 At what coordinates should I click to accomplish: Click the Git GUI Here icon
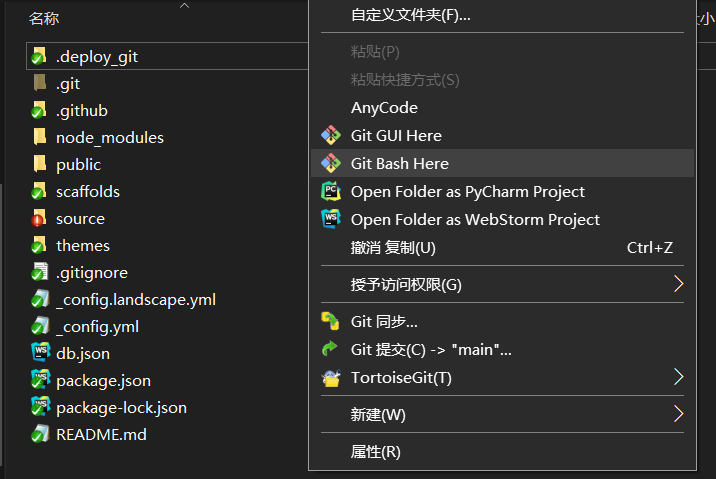331,136
